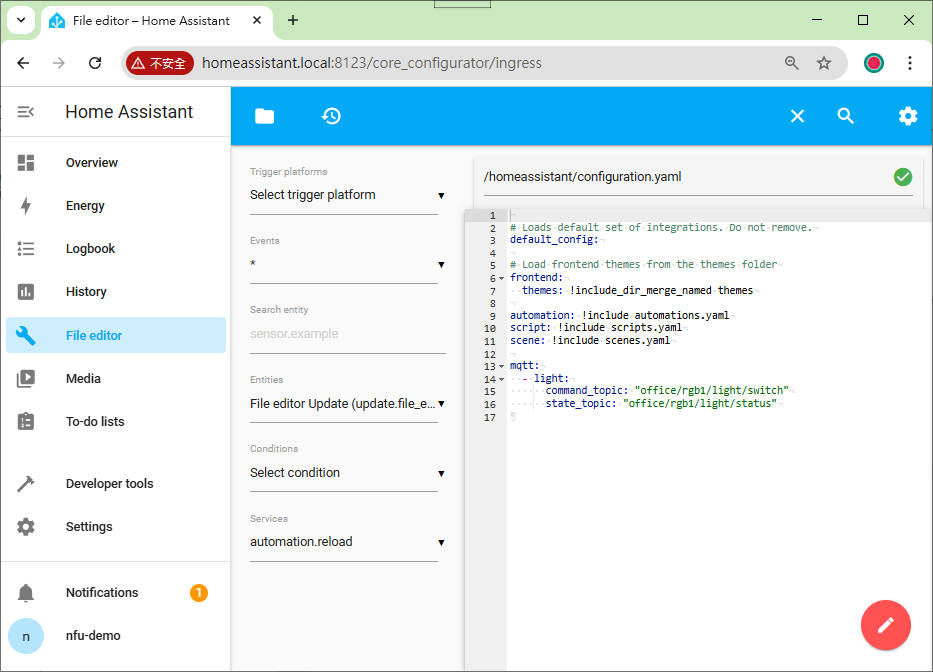Click the browser back button

pos(23,63)
